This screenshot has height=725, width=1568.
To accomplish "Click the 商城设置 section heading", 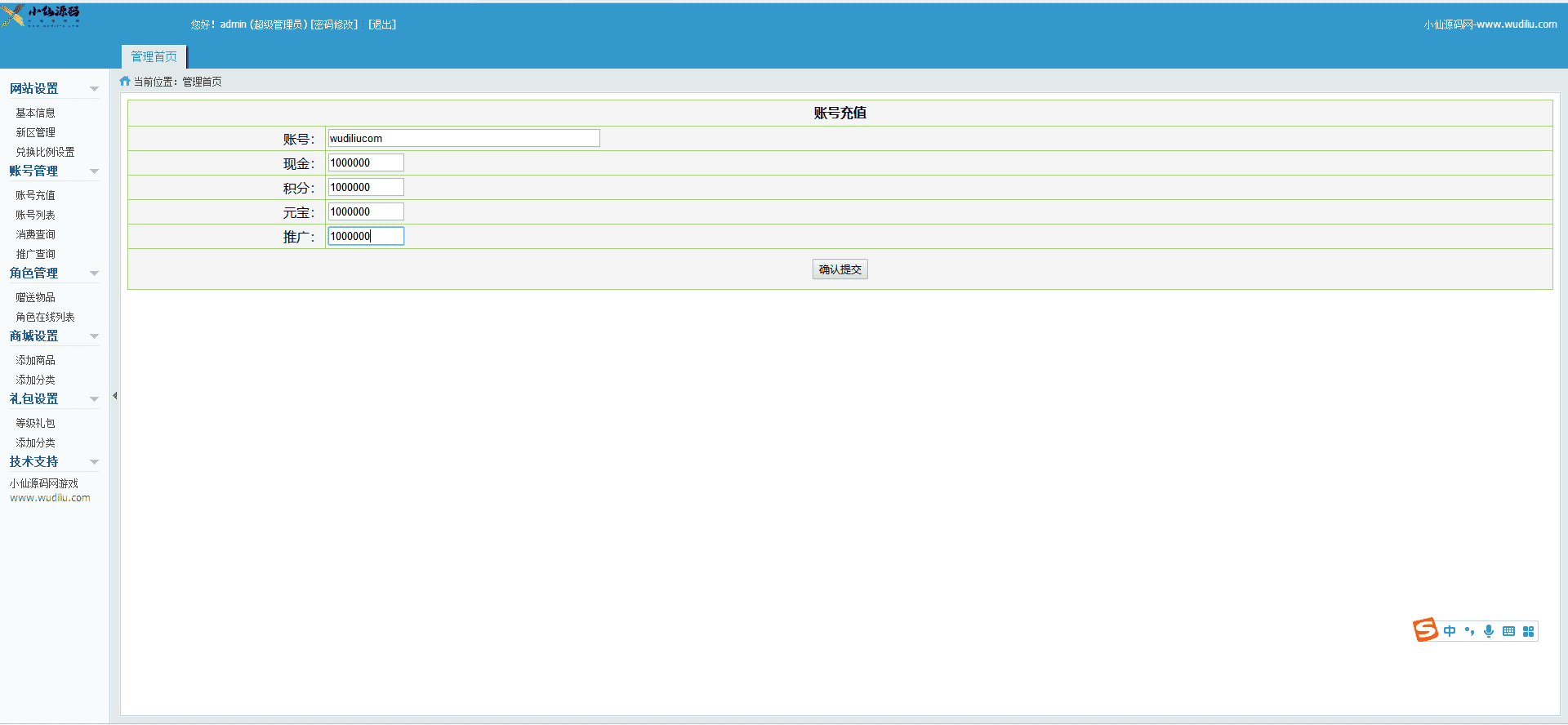I will coord(33,336).
